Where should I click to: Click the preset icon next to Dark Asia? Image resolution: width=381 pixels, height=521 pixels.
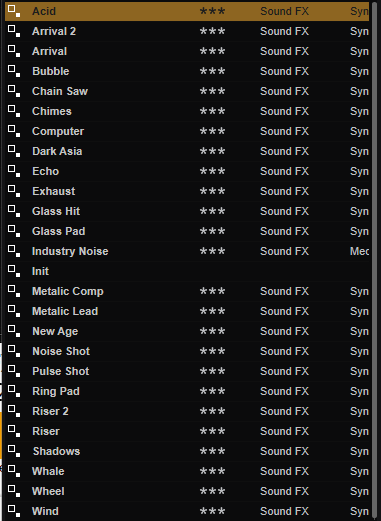pyautogui.click(x=14, y=151)
